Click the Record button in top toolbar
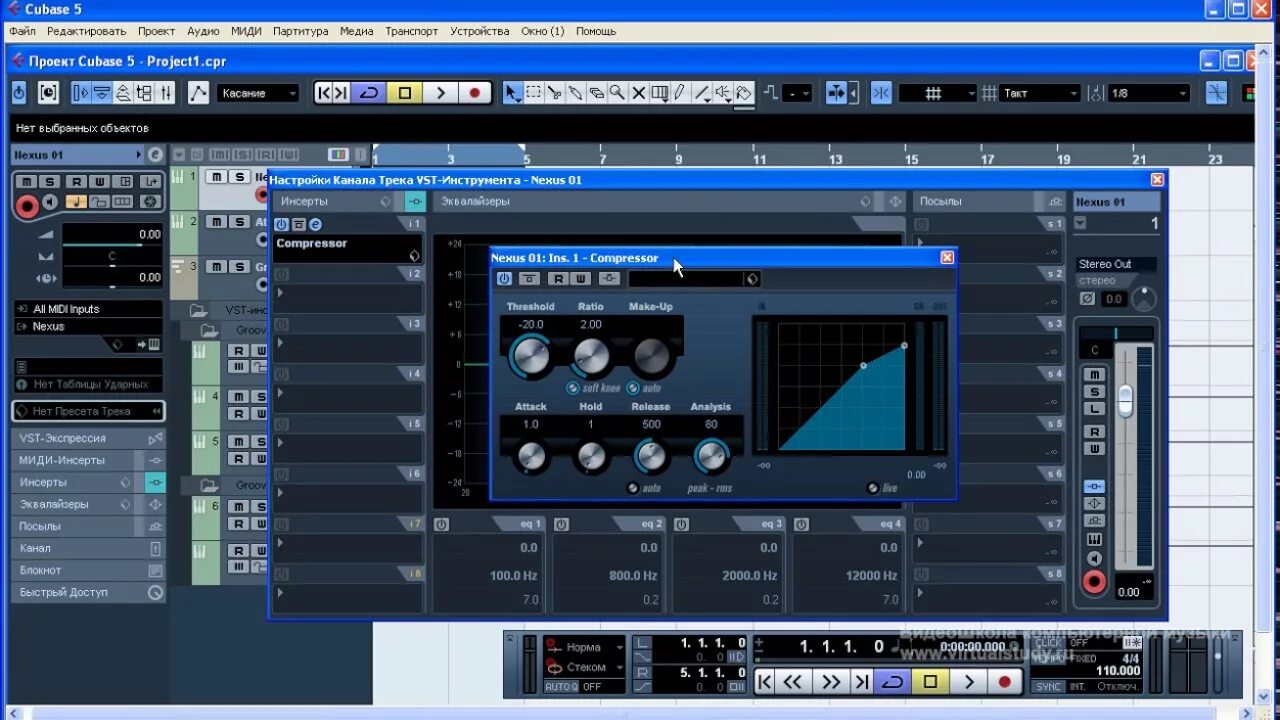 pyautogui.click(x=475, y=93)
